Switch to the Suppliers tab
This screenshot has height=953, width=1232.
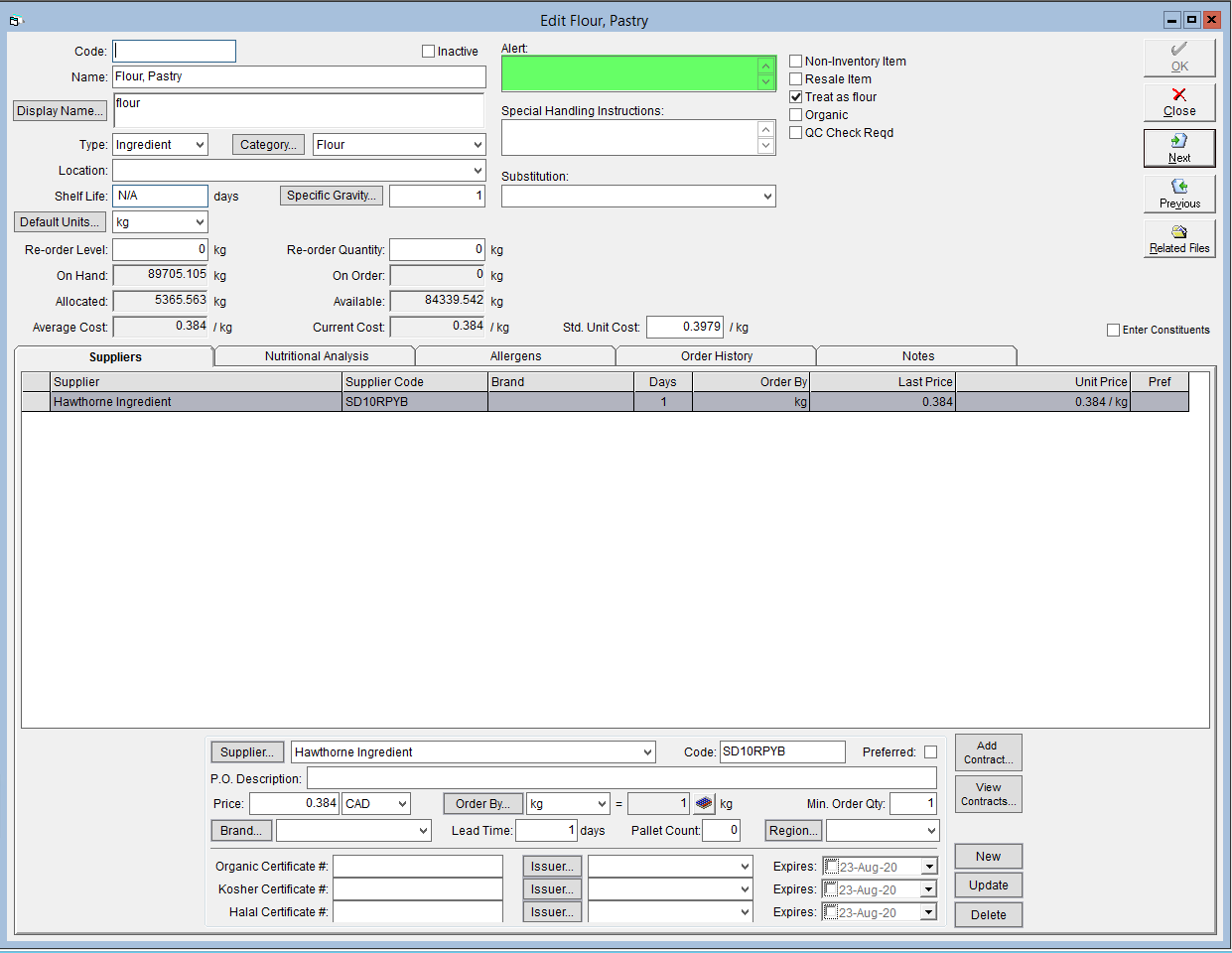[115, 356]
